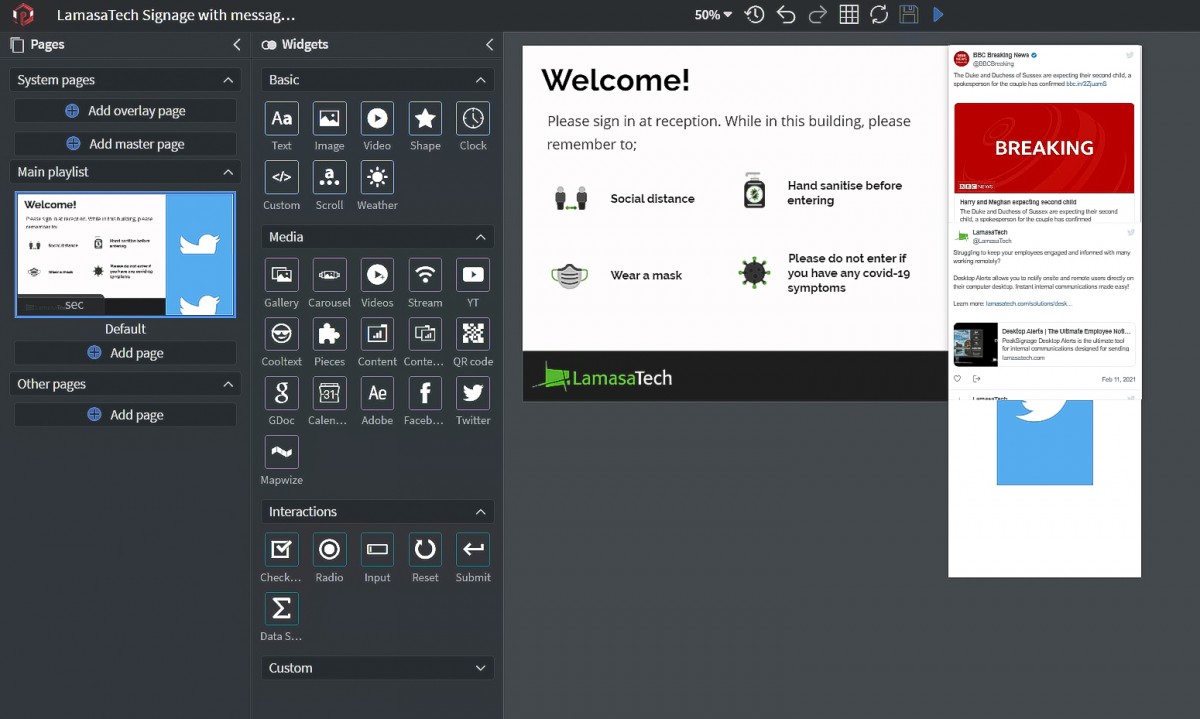Choose the Weather widget icon
Screen dimensions: 1200x719
pos(377,178)
